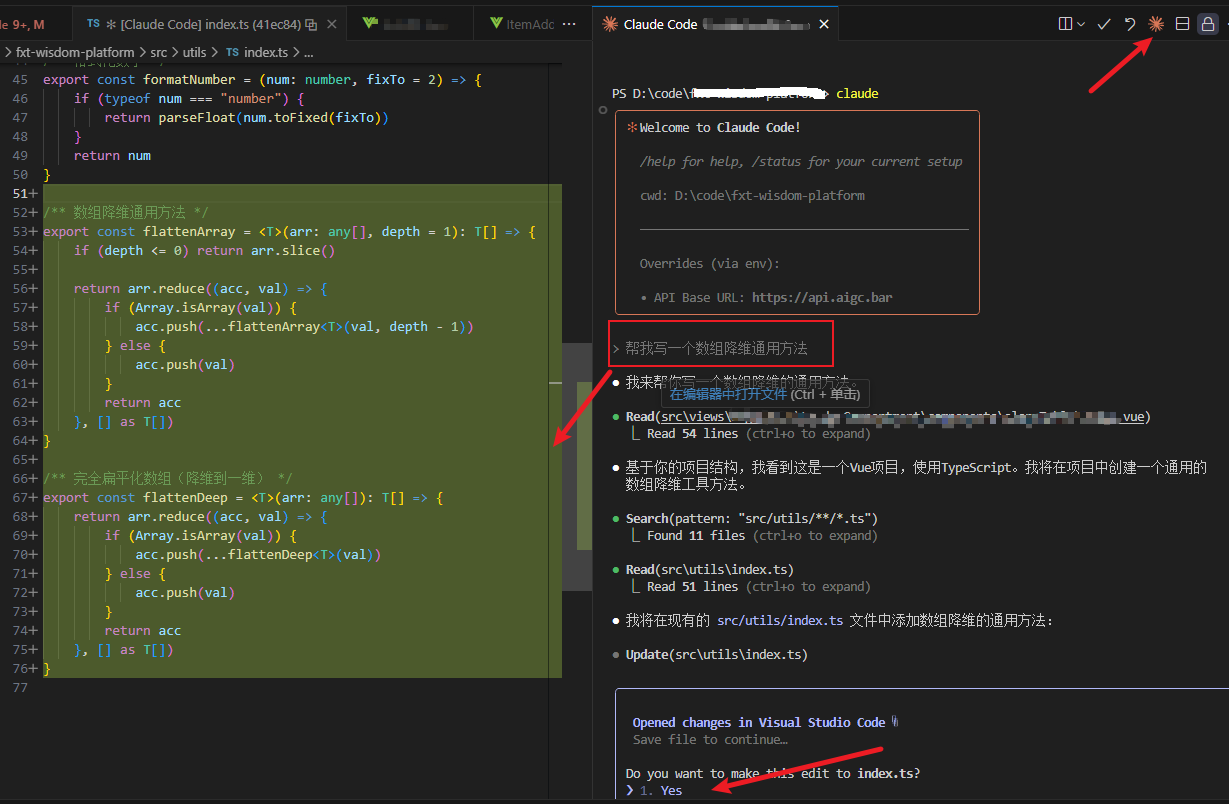Image resolution: width=1229 pixels, height=804 pixels.
Task: Click the editor layout rows icon
Action: coord(1182,24)
